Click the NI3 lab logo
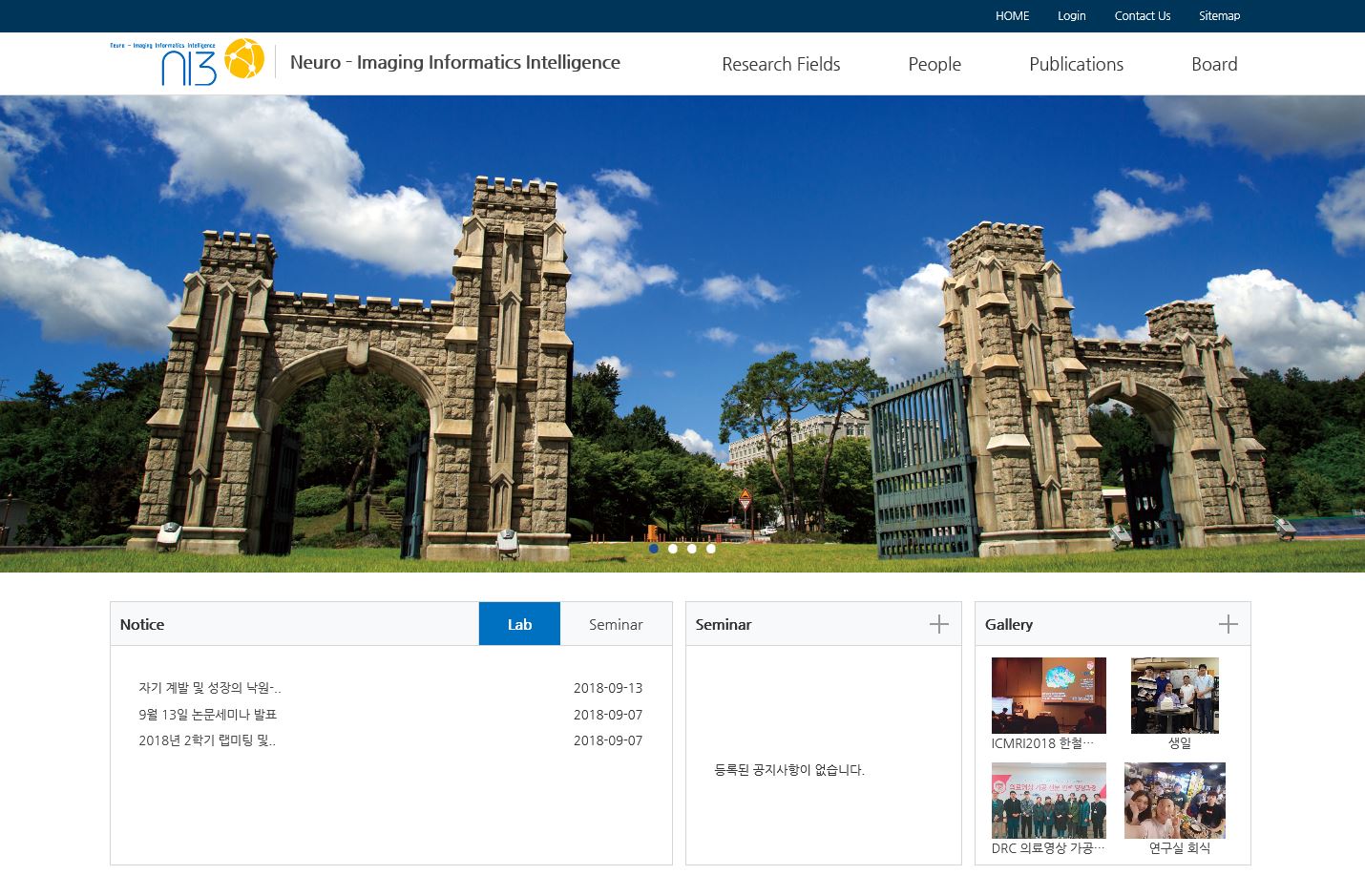This screenshot has height=896, width=1365. tap(189, 63)
